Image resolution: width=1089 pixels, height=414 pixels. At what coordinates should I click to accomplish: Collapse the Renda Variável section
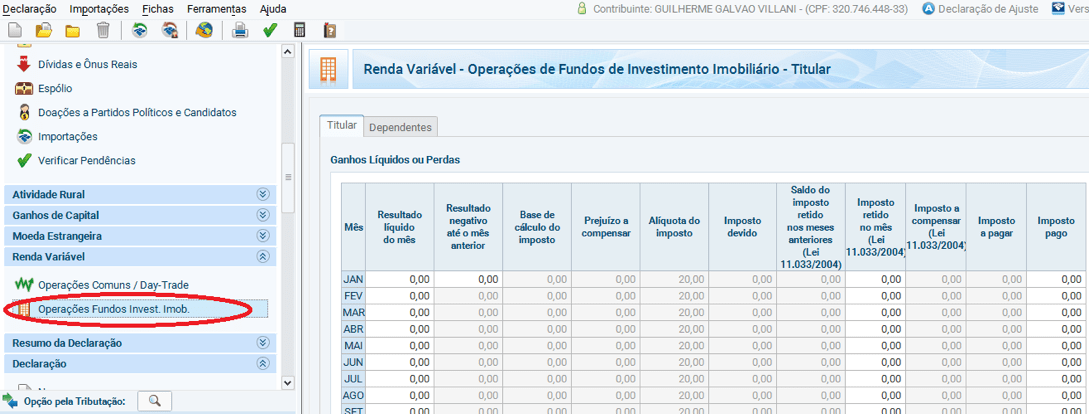140,257
